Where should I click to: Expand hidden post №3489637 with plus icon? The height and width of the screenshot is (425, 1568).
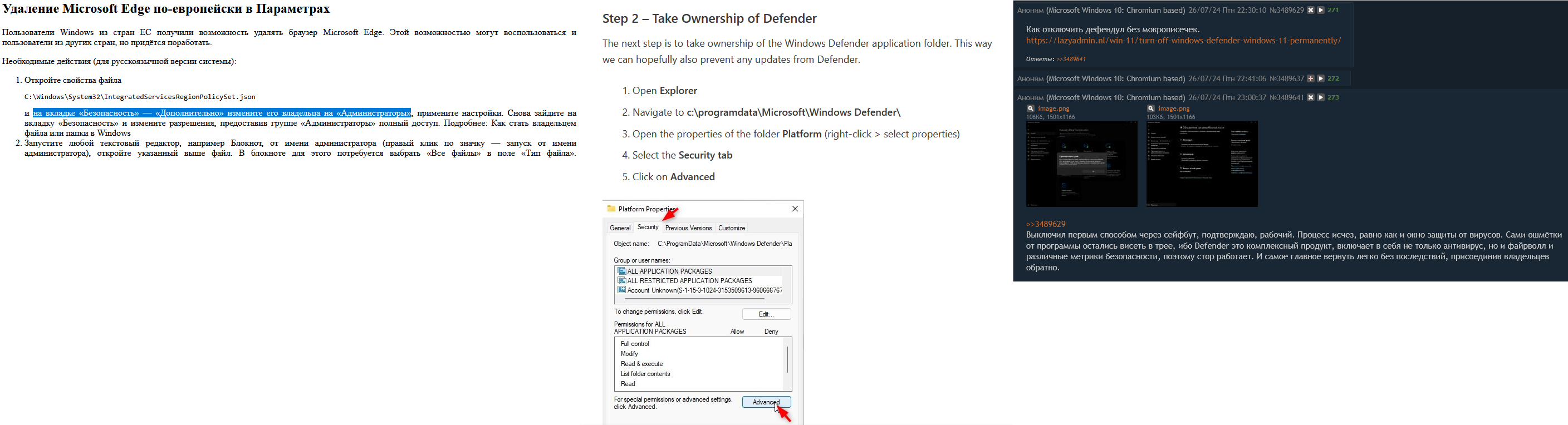tap(1311, 78)
